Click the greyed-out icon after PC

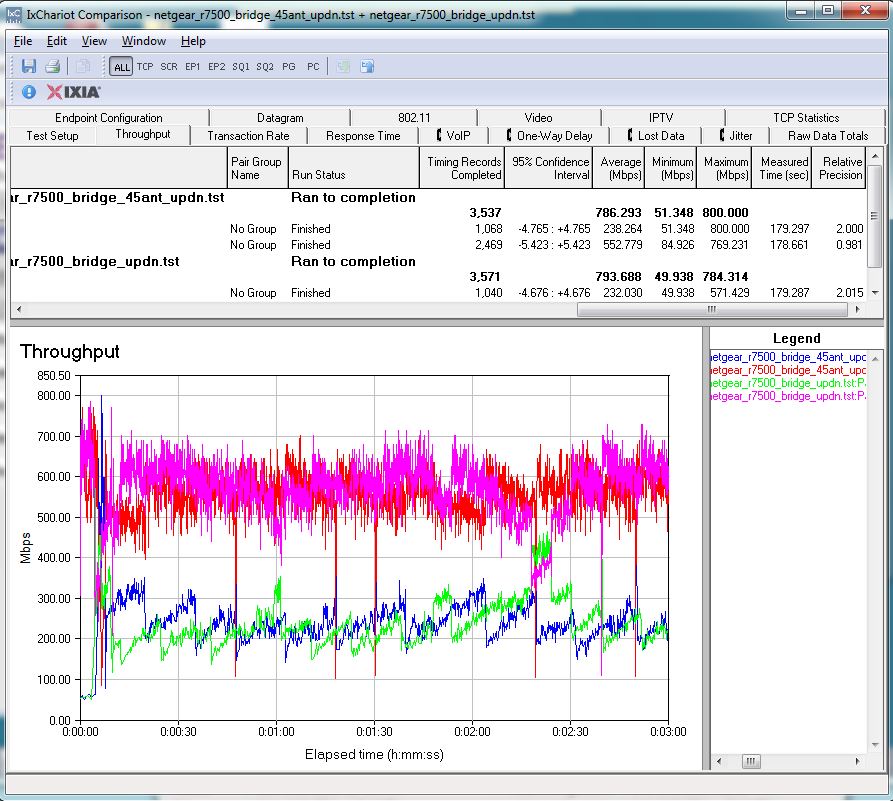point(343,67)
